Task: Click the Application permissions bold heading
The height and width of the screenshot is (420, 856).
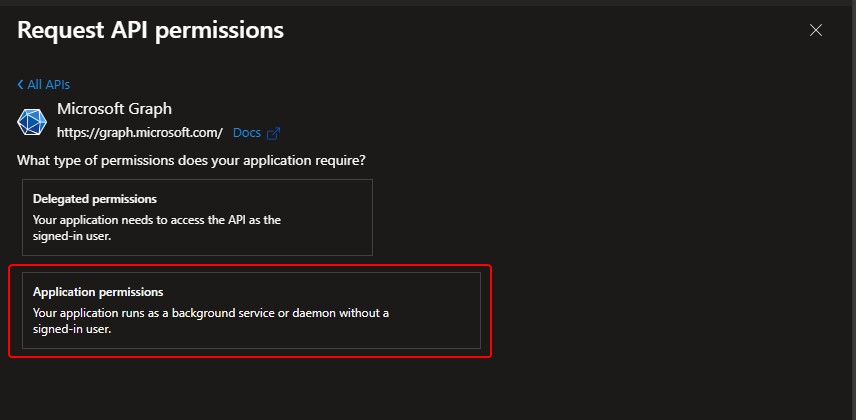Action: pyautogui.click(x=98, y=292)
